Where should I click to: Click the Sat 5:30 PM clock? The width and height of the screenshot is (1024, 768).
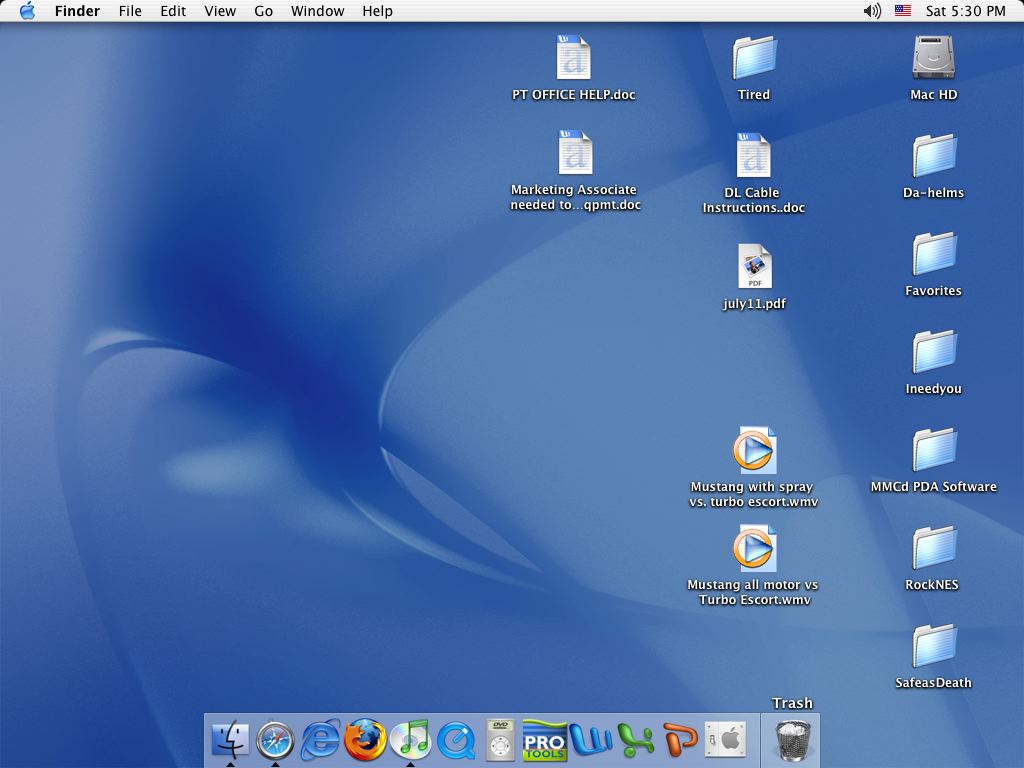point(965,11)
